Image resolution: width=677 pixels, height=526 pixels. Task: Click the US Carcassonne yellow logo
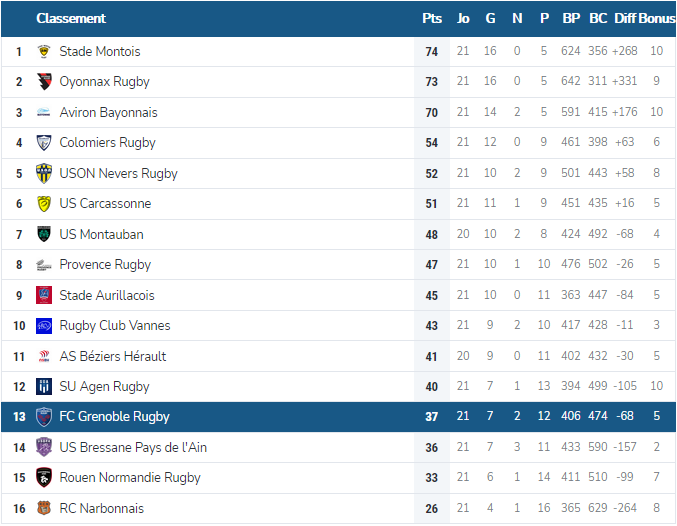44,204
